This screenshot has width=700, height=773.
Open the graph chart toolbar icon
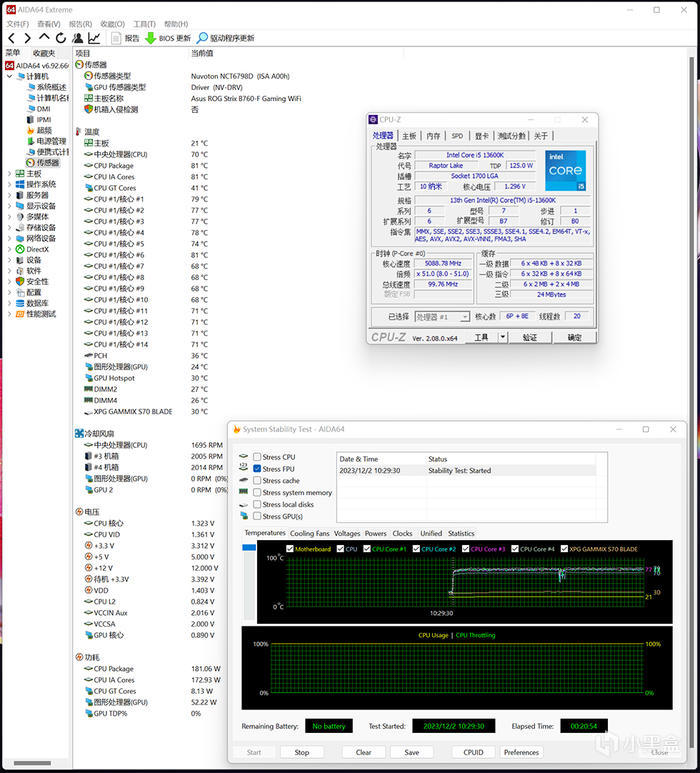94,38
